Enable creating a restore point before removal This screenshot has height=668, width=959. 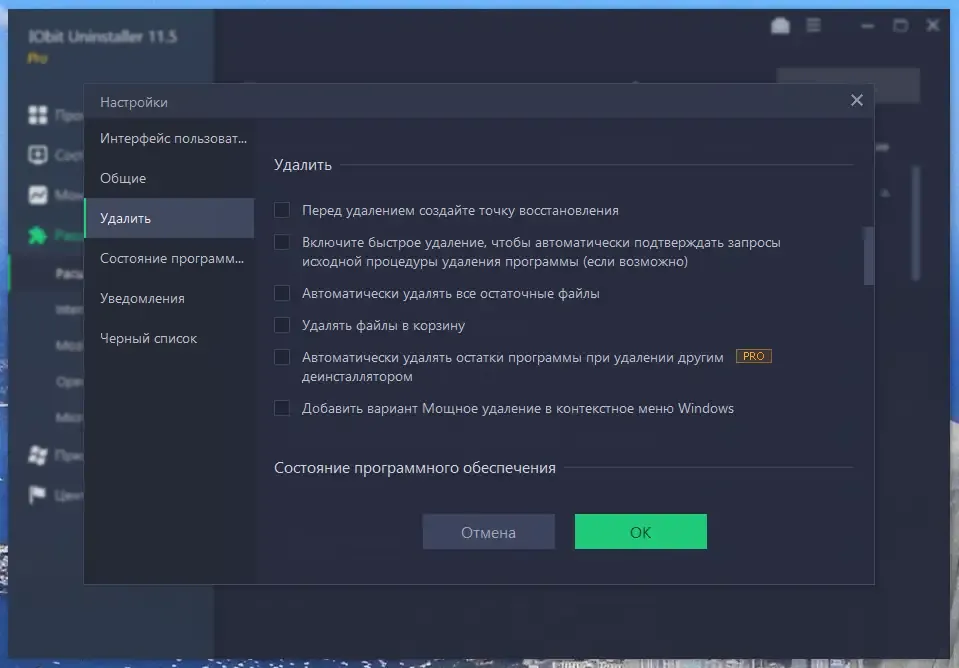coord(282,210)
